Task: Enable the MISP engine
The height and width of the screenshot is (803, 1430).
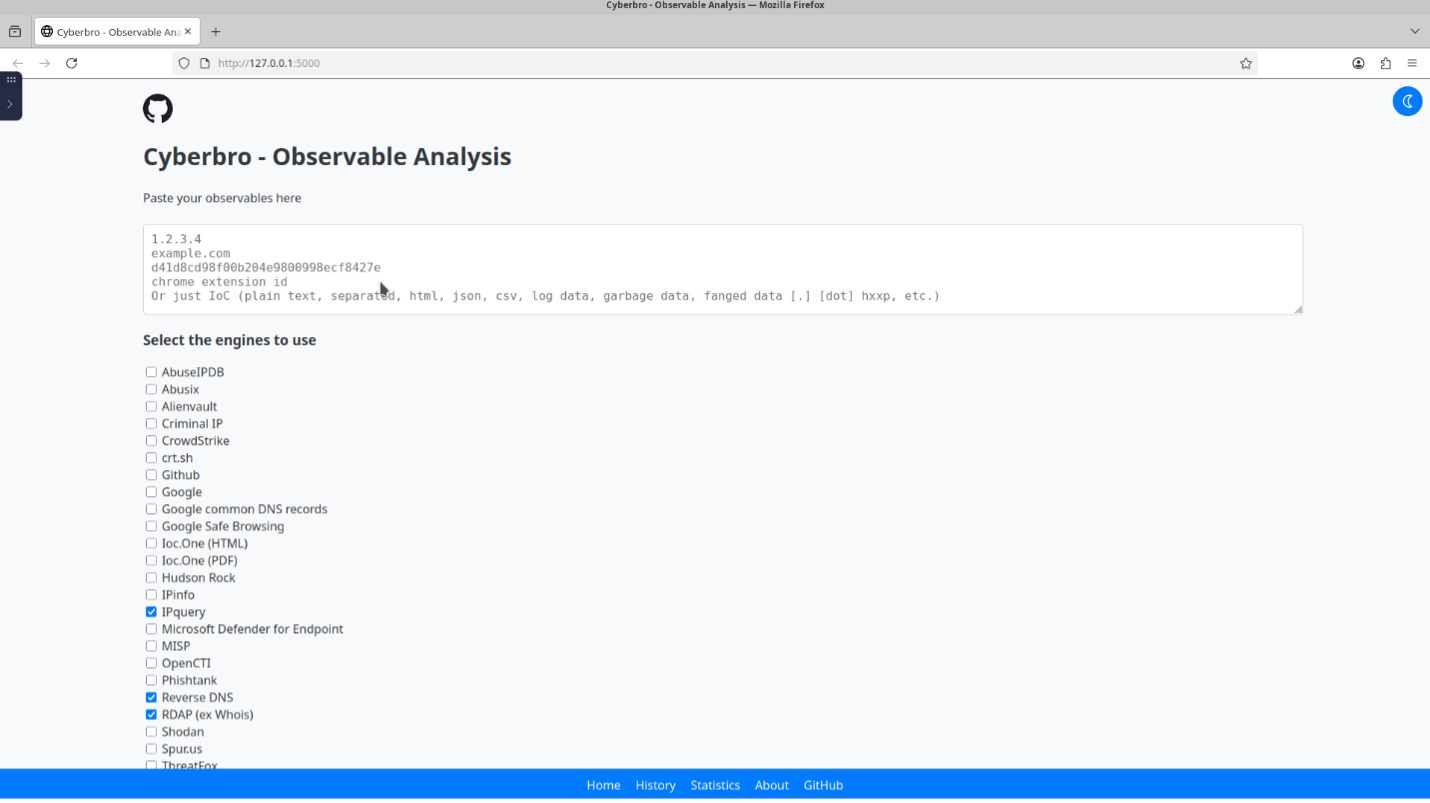Action: tap(151, 646)
